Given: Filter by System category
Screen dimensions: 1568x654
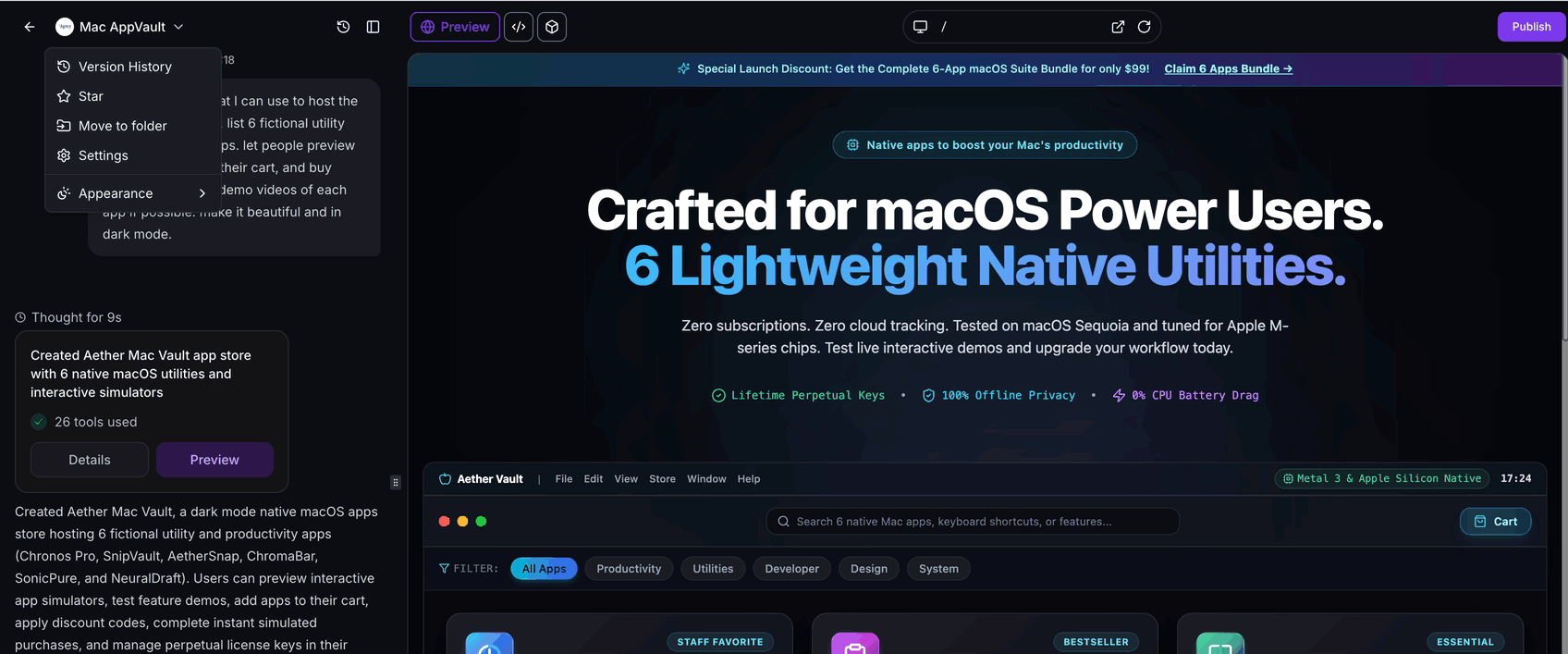Looking at the screenshot, I should (x=938, y=569).
